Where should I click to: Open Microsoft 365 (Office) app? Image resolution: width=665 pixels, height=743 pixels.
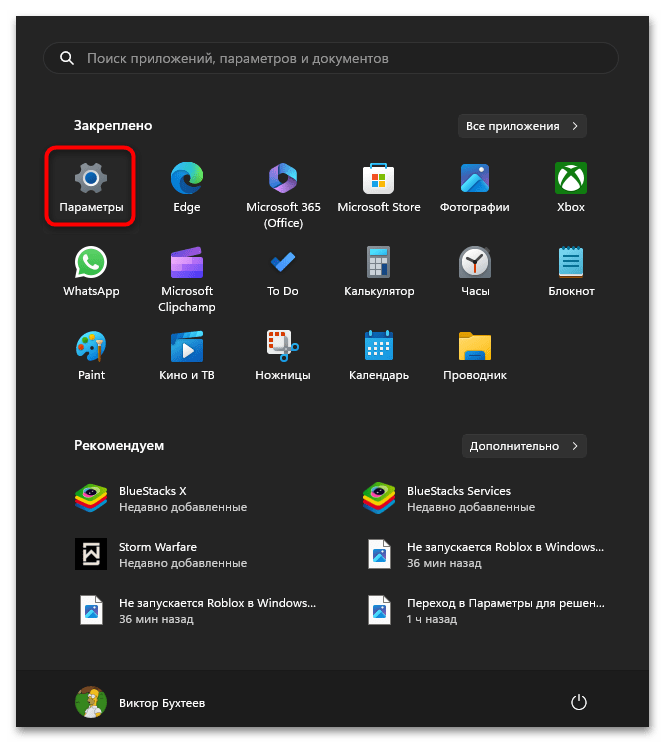tap(283, 195)
